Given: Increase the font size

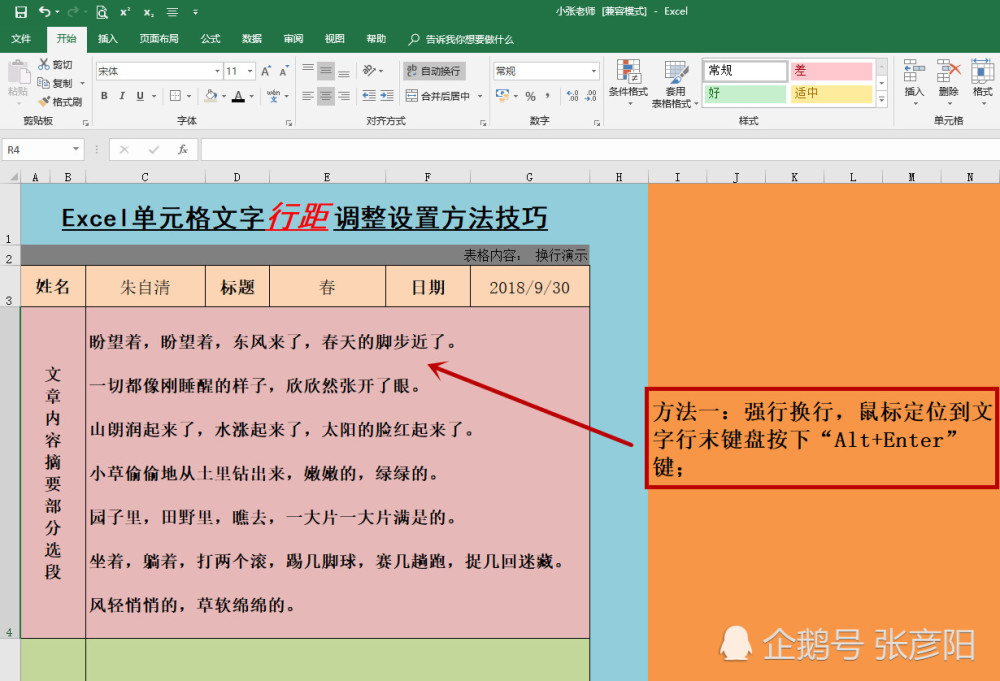Looking at the screenshot, I should (x=266, y=71).
